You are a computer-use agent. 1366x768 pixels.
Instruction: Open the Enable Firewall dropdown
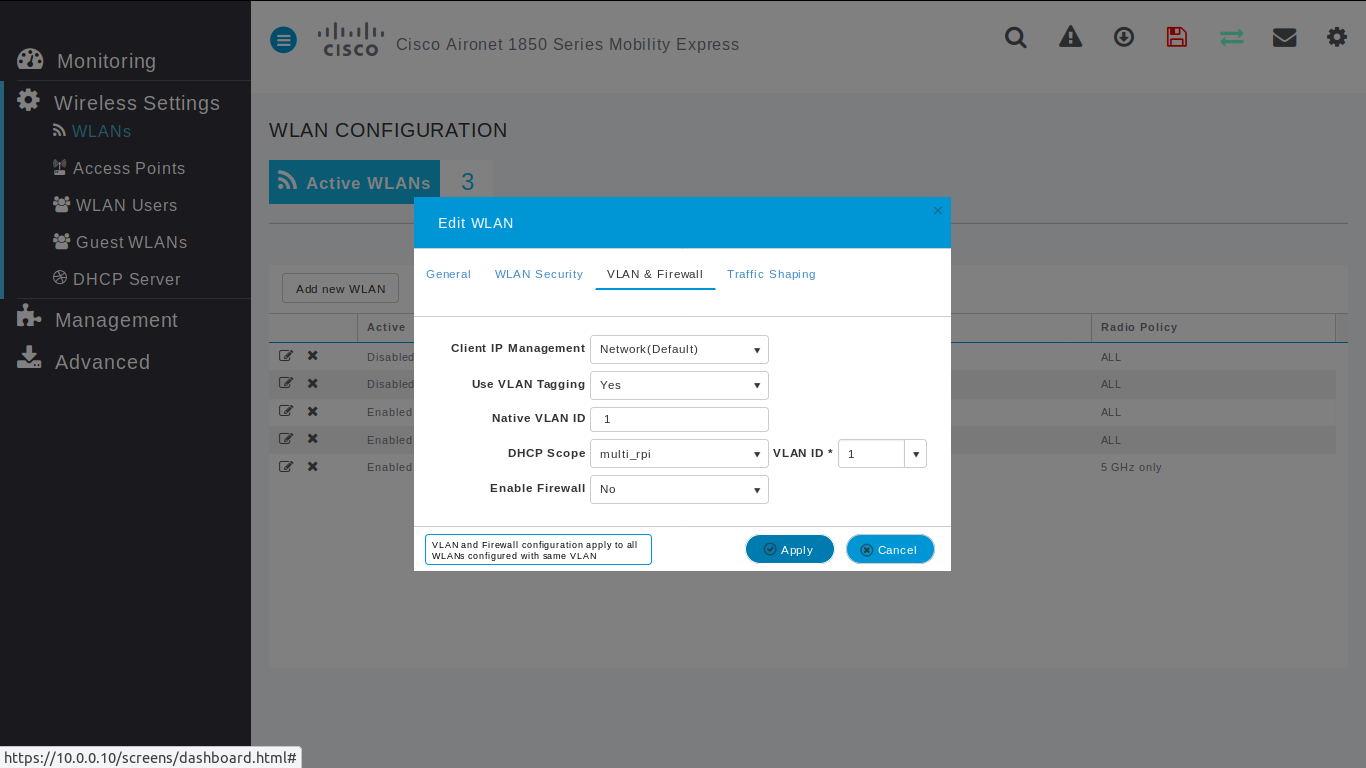679,489
